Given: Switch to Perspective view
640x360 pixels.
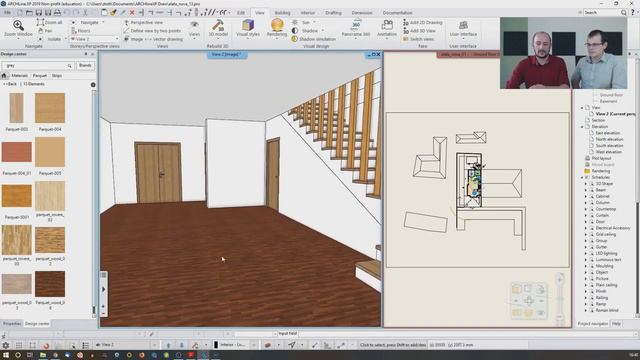Looking at the screenshot, I should (143, 22).
